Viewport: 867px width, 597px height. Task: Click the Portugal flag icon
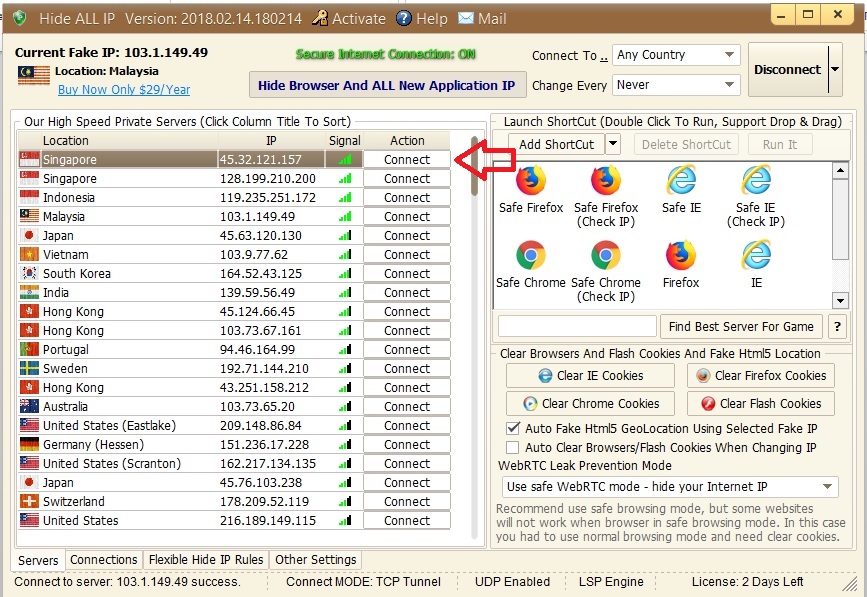[x=29, y=349]
